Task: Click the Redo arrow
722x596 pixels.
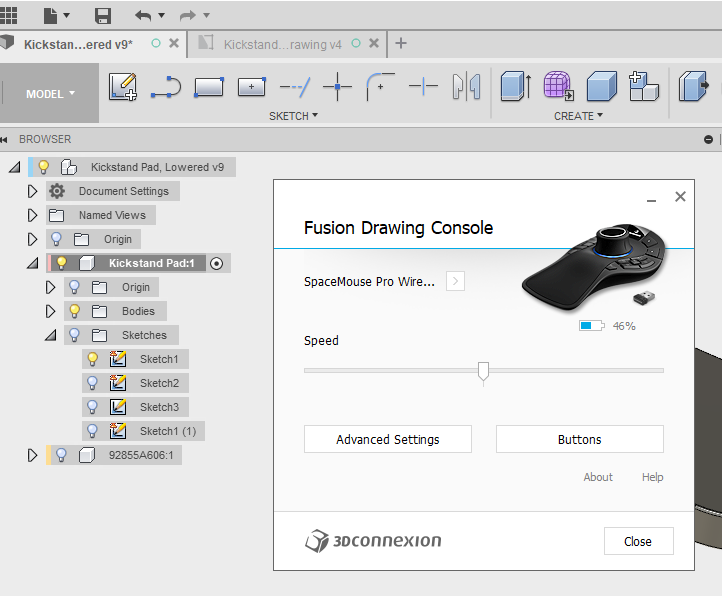Action: click(x=187, y=16)
